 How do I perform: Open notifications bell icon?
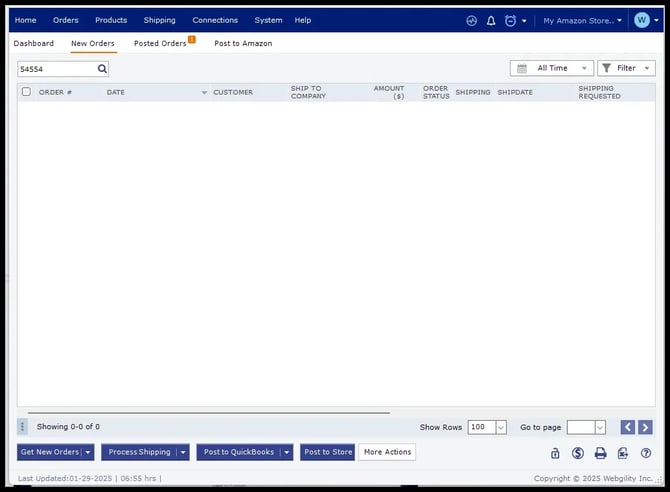pos(491,20)
